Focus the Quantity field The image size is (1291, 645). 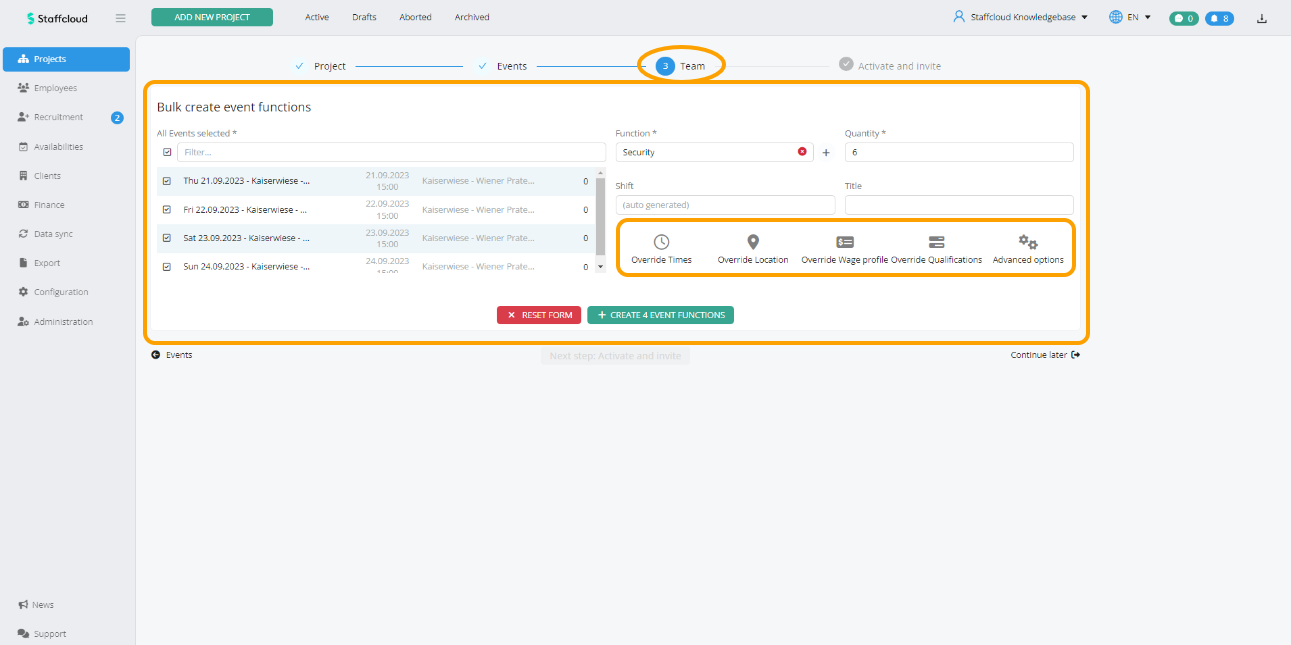click(959, 152)
